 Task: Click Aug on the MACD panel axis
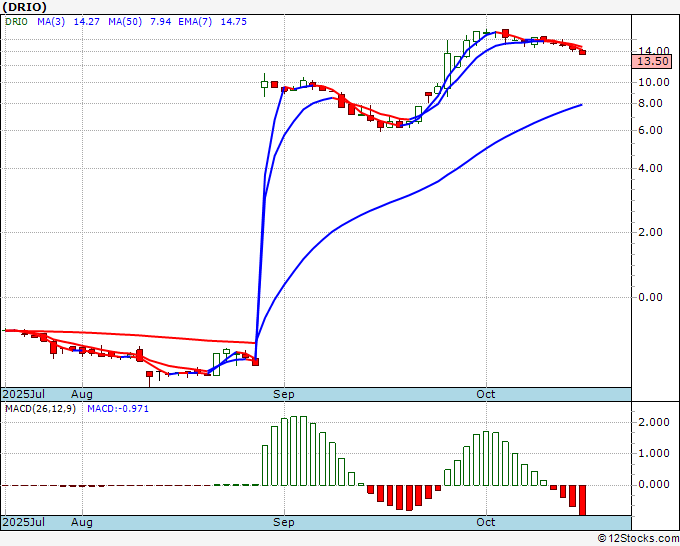tap(82, 522)
